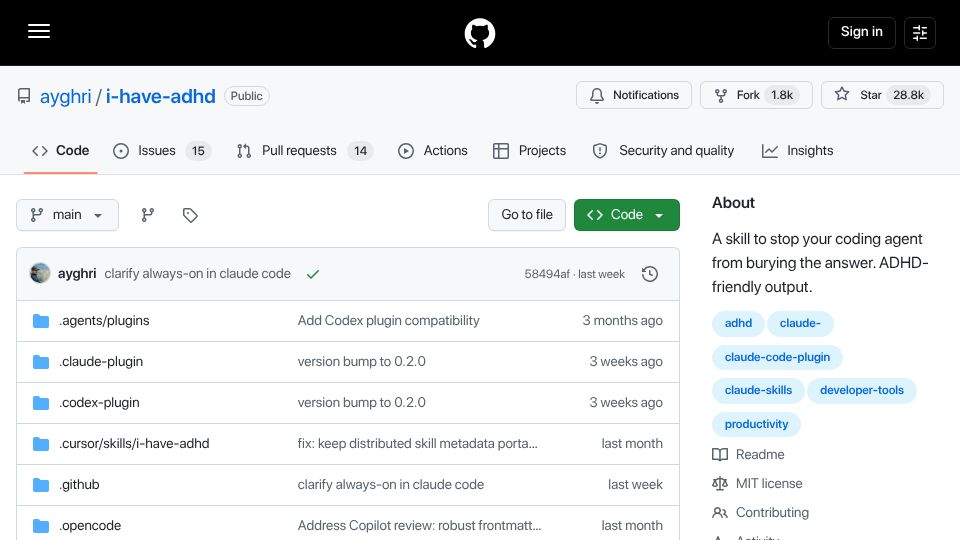Click the repository icon beside ayghri

tap(24, 96)
